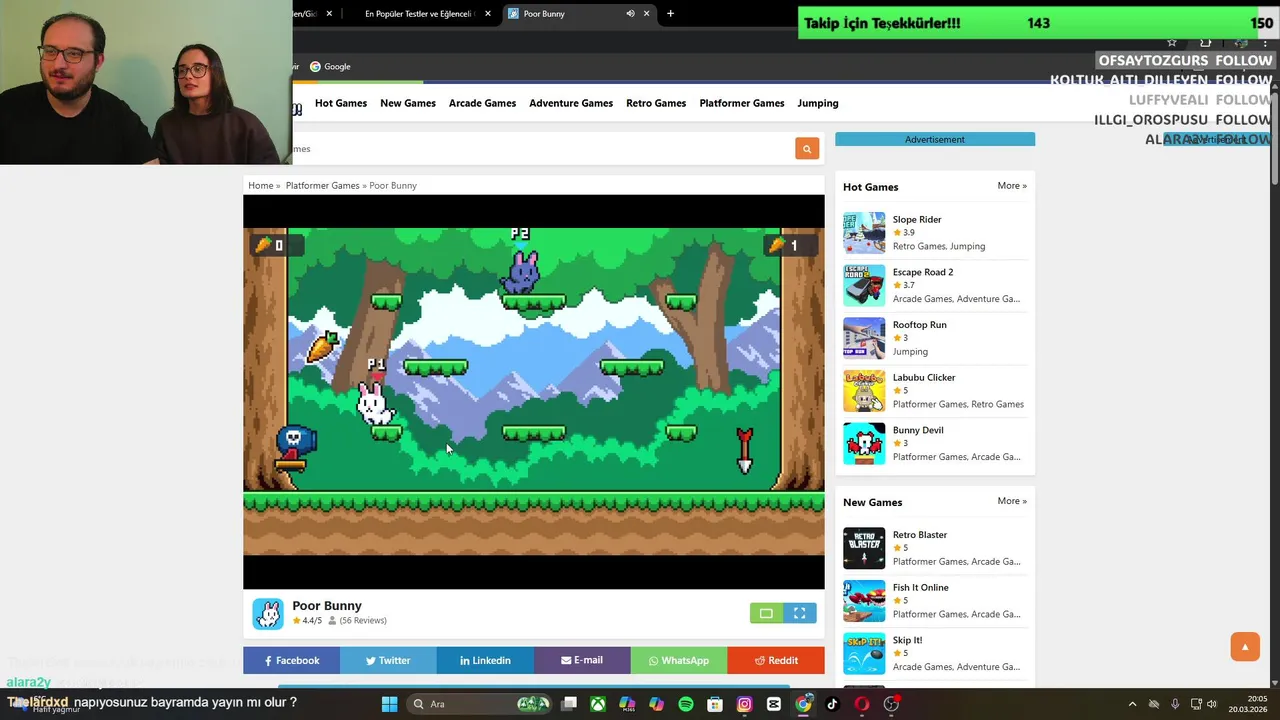This screenshot has width=1280, height=720.
Task: Open Google bookmark in bookmarks bar
Action: click(330, 67)
